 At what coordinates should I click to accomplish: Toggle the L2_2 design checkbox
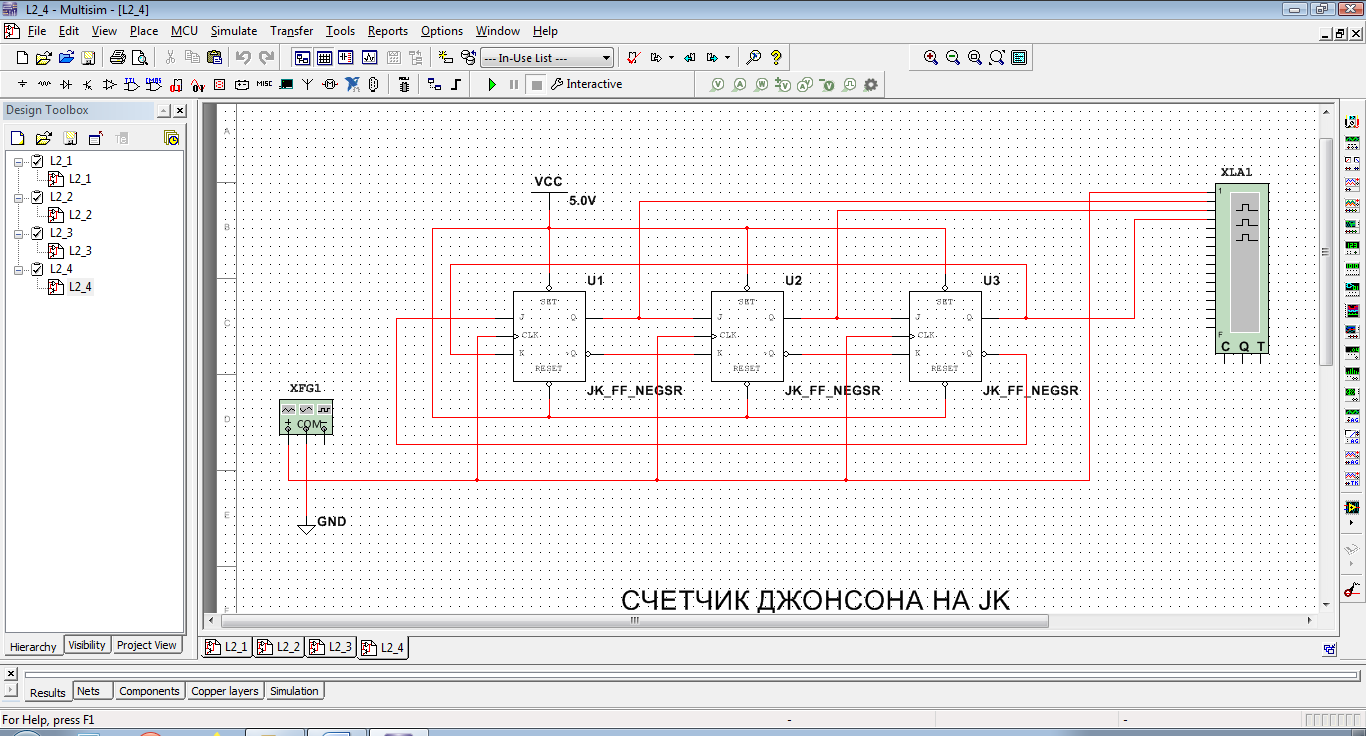point(37,197)
